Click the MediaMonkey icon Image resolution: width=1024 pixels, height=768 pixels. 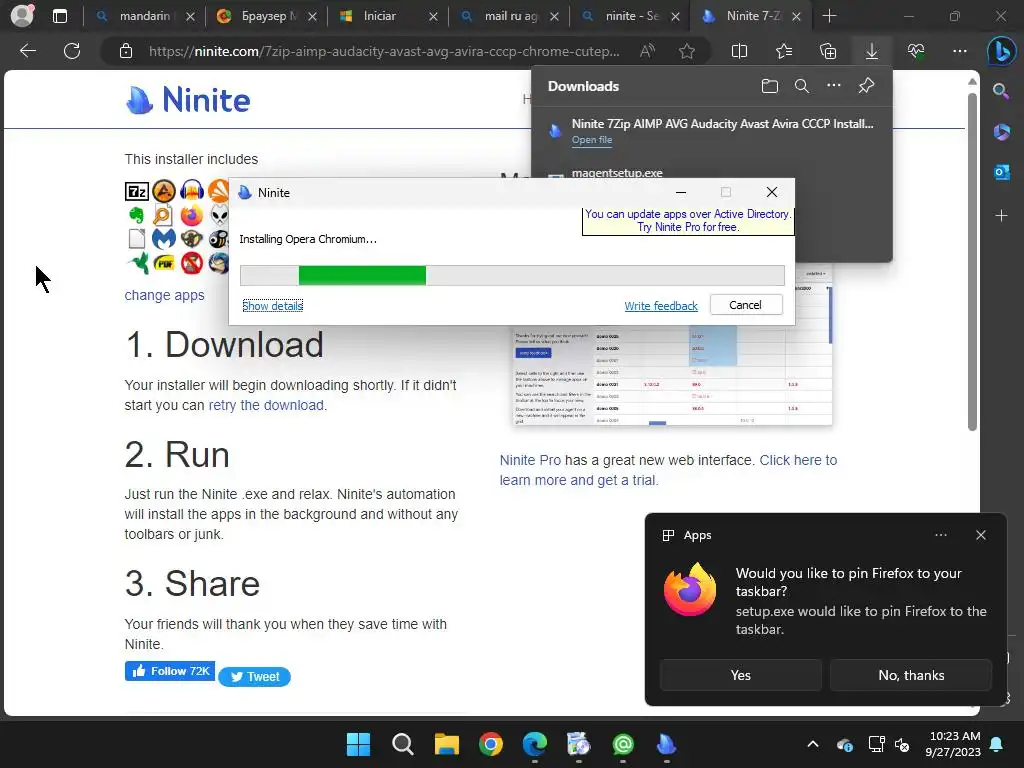click(191, 238)
